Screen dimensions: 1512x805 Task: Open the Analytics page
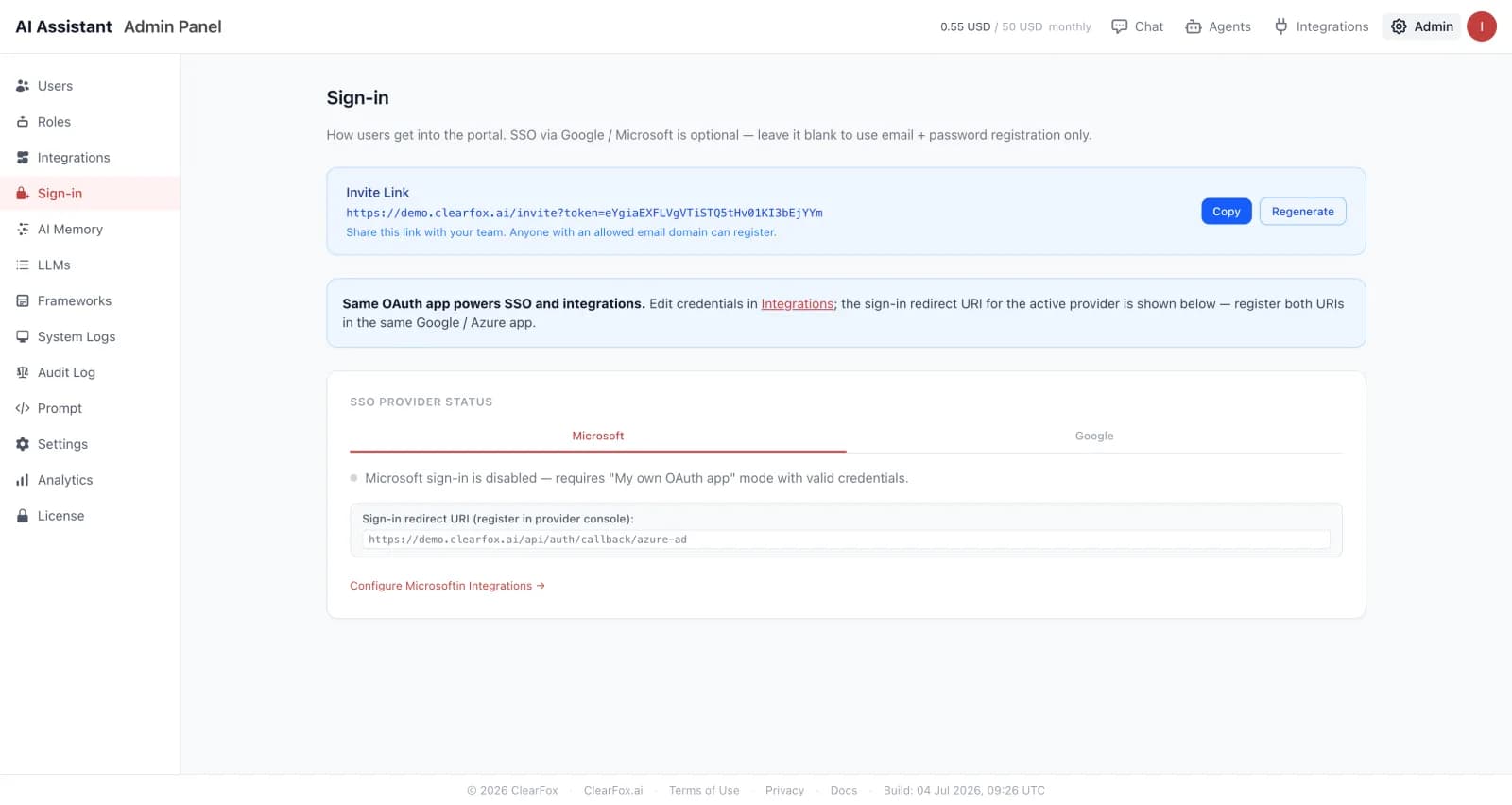(x=90, y=481)
